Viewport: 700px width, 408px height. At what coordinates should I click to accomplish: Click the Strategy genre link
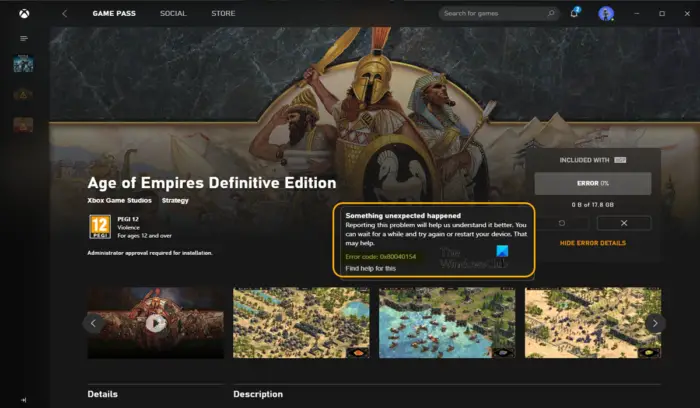coord(175,200)
